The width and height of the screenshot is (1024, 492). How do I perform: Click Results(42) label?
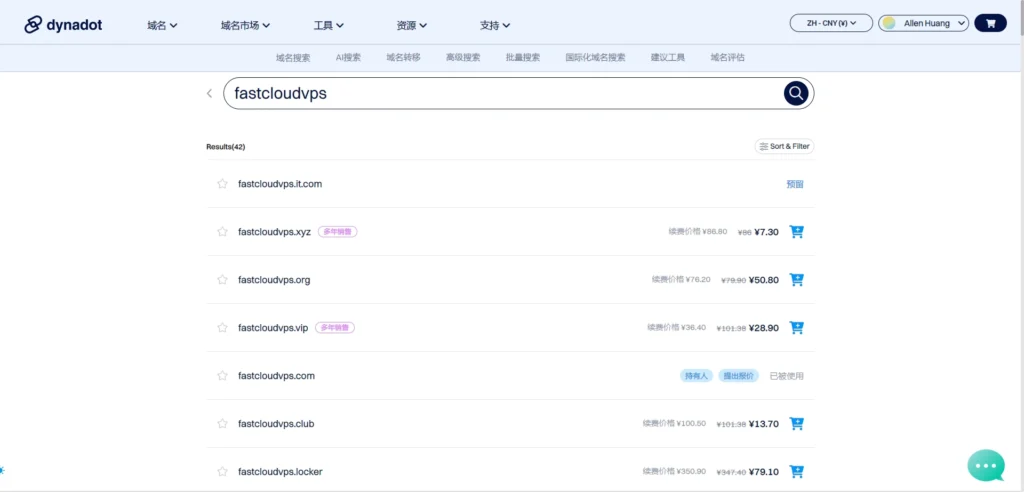(x=225, y=147)
